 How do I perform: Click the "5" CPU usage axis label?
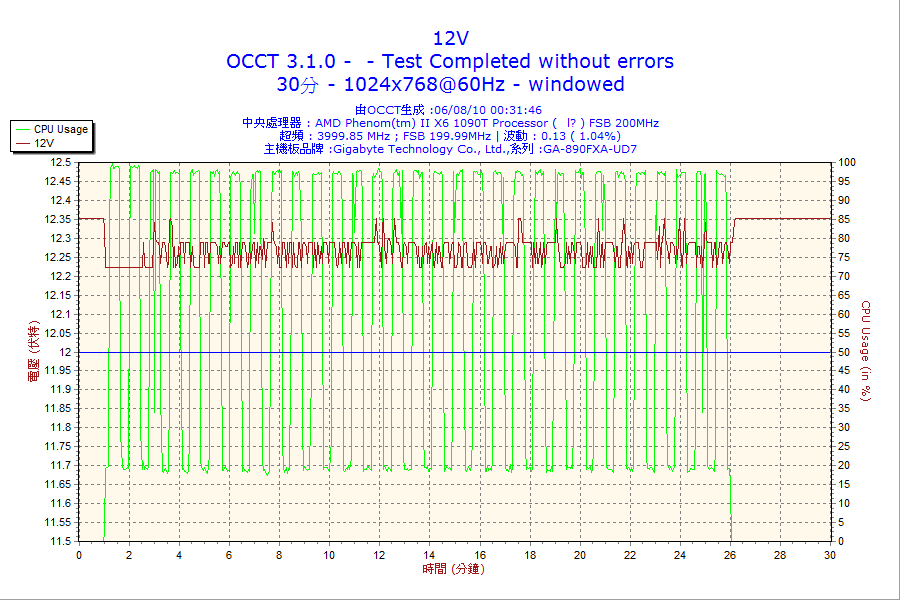(x=841, y=522)
